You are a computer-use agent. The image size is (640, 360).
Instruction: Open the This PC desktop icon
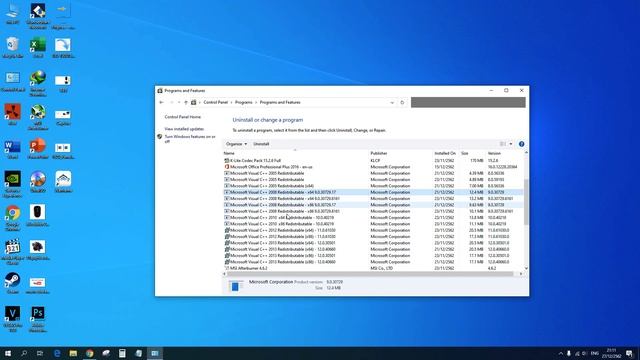13,13
